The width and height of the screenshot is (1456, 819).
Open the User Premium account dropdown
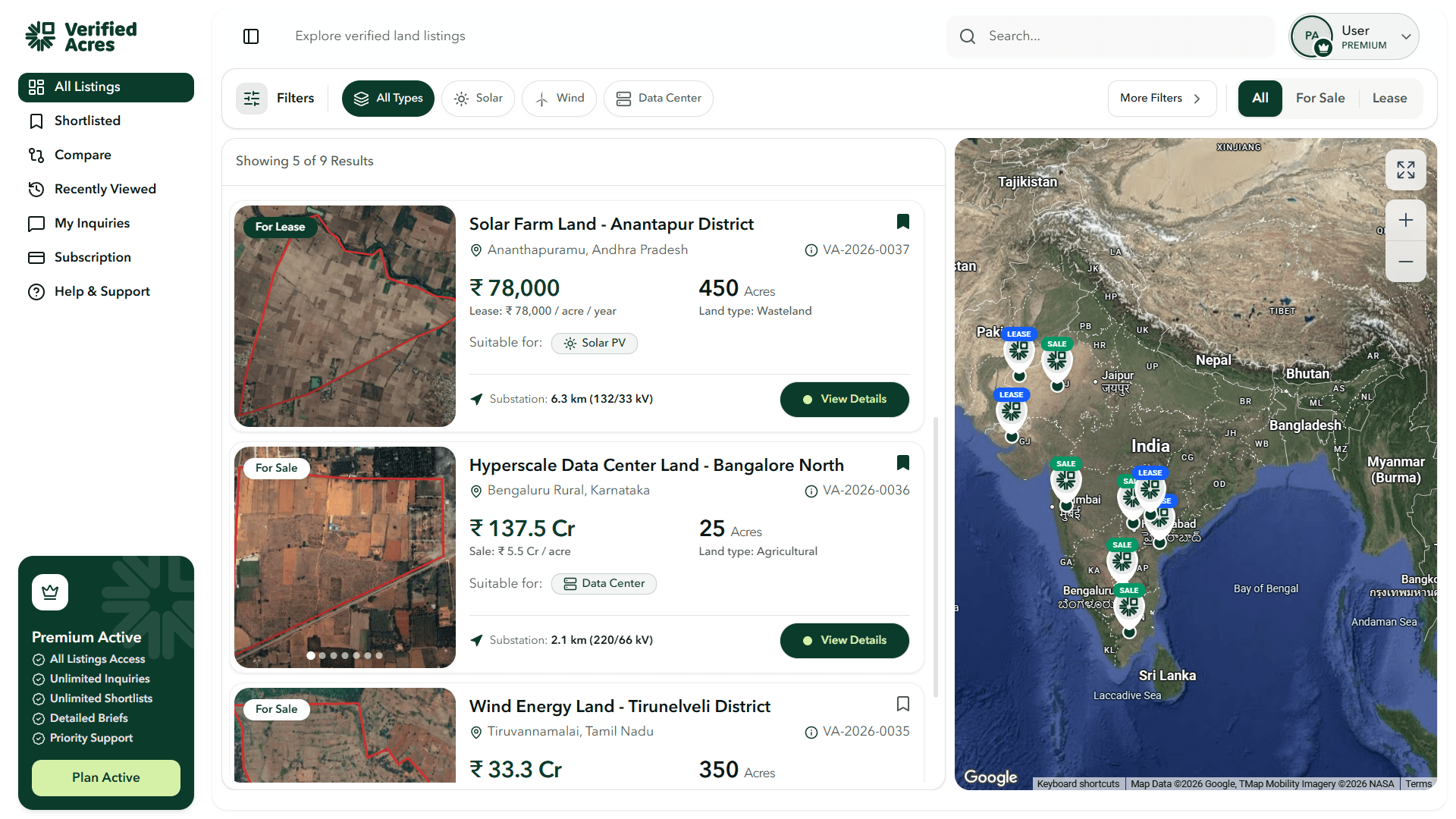point(1354,36)
